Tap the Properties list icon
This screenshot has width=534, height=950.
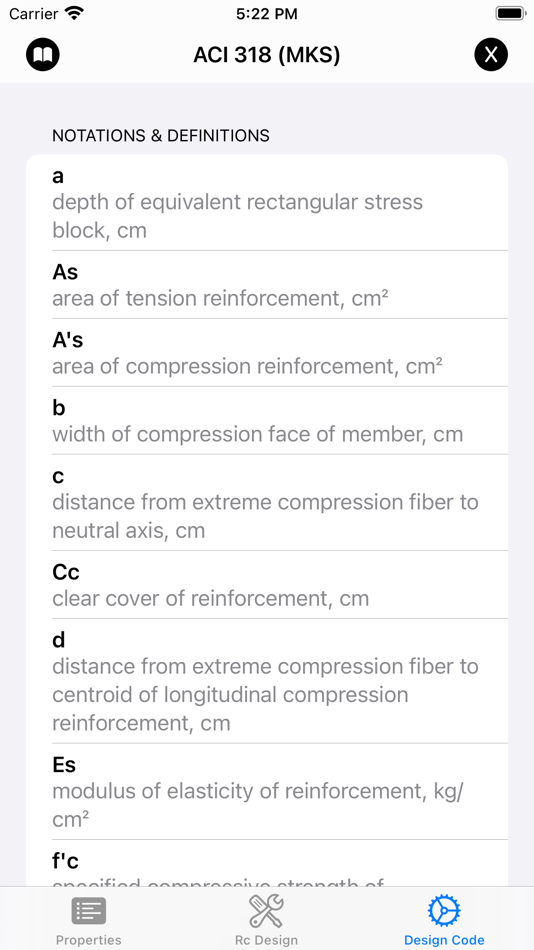click(x=88, y=911)
